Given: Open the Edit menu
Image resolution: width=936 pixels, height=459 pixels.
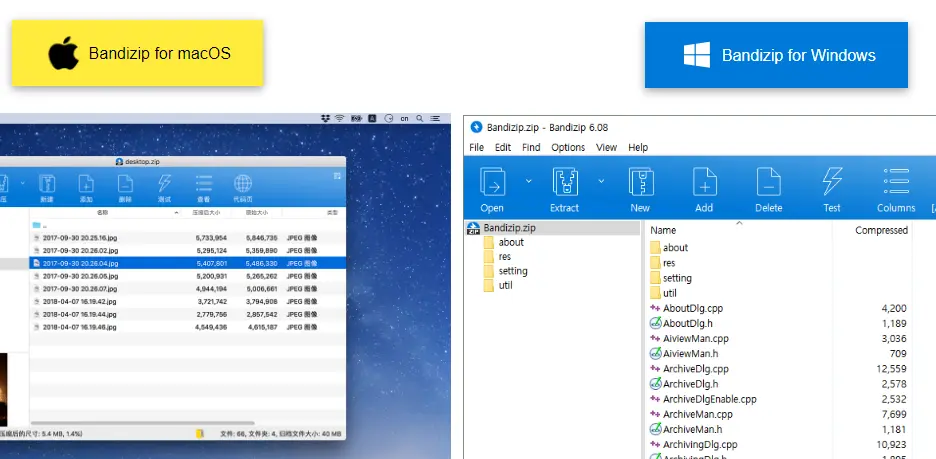Looking at the screenshot, I should tap(503, 147).
